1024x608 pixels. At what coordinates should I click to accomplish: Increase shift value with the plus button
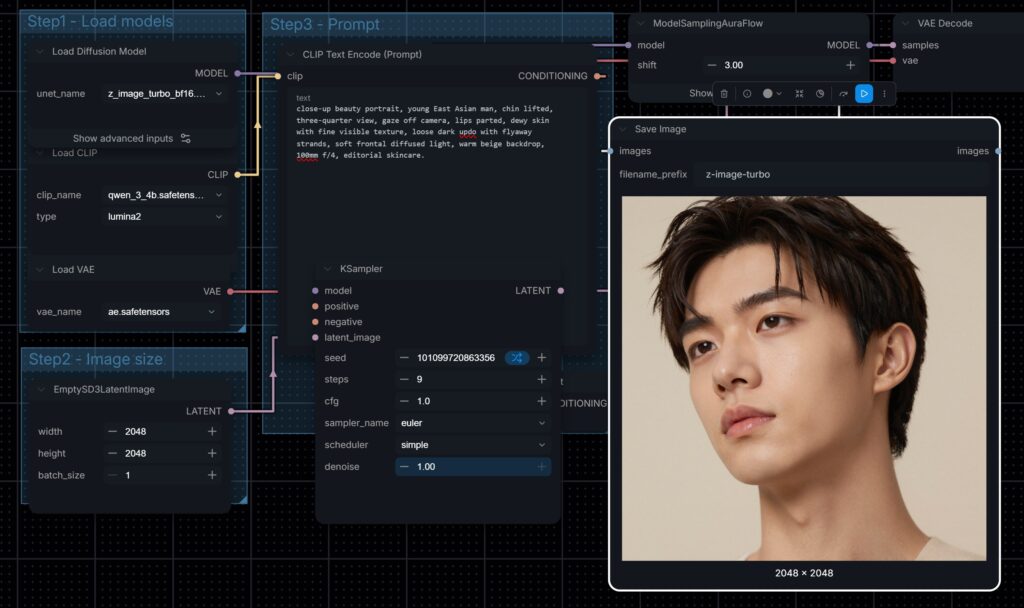850,65
